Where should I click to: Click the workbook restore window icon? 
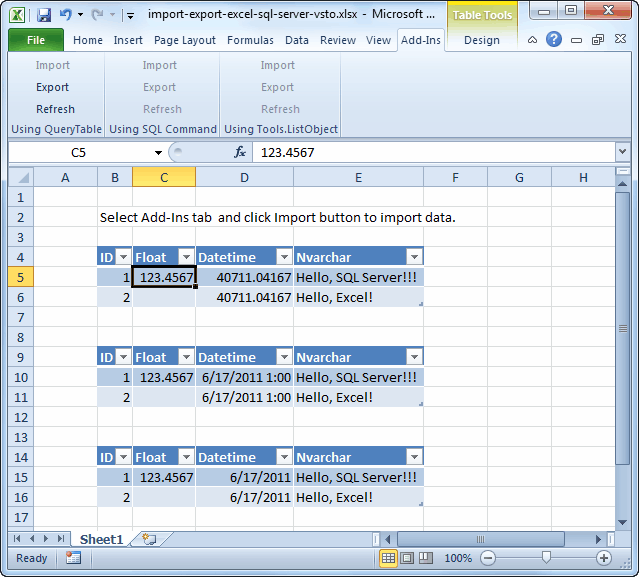tap(598, 40)
